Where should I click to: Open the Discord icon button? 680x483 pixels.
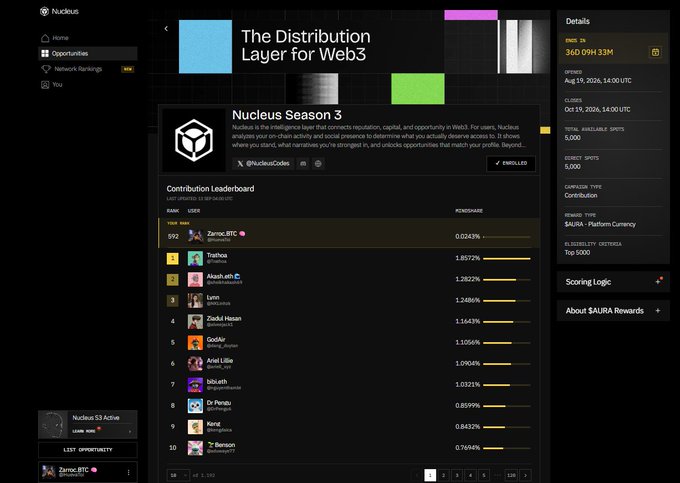point(303,163)
